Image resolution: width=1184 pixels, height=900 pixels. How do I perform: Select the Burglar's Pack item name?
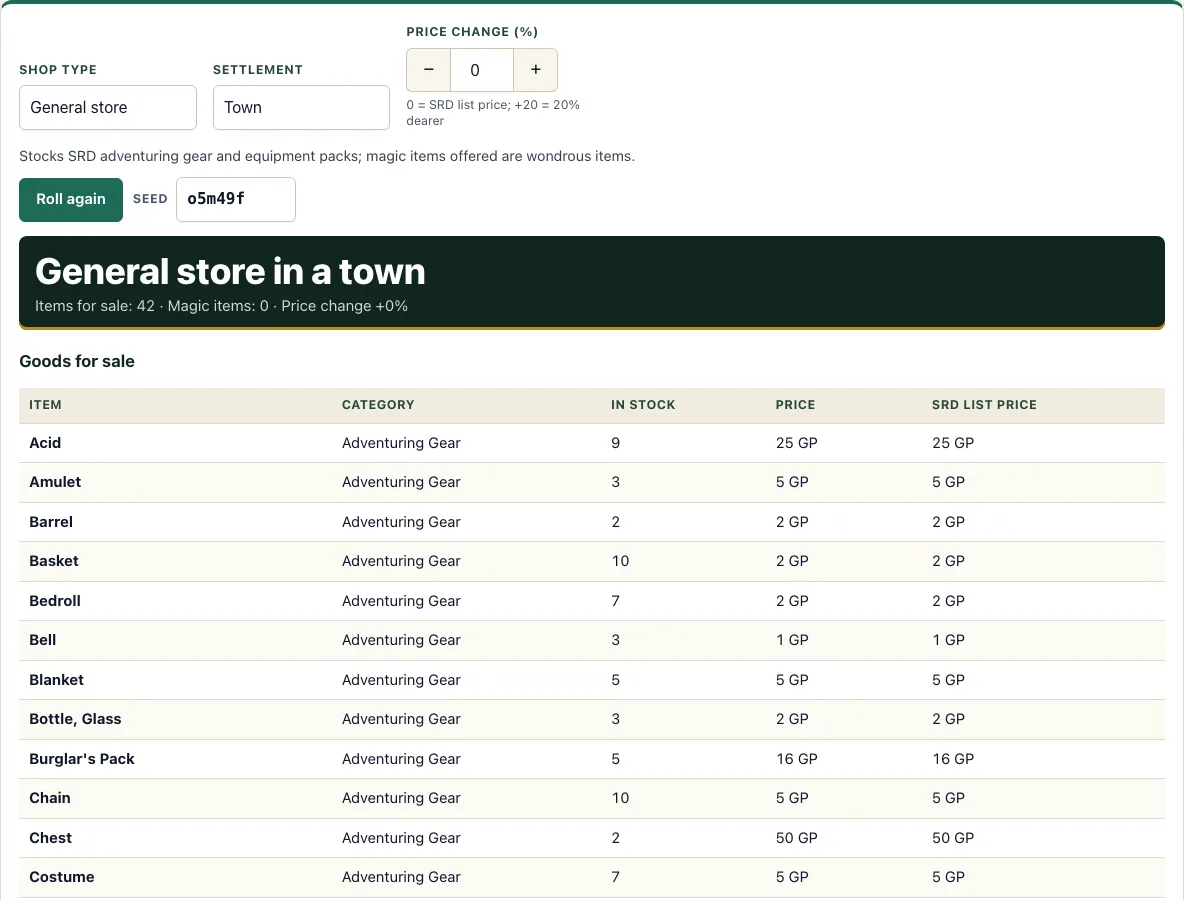click(x=82, y=759)
